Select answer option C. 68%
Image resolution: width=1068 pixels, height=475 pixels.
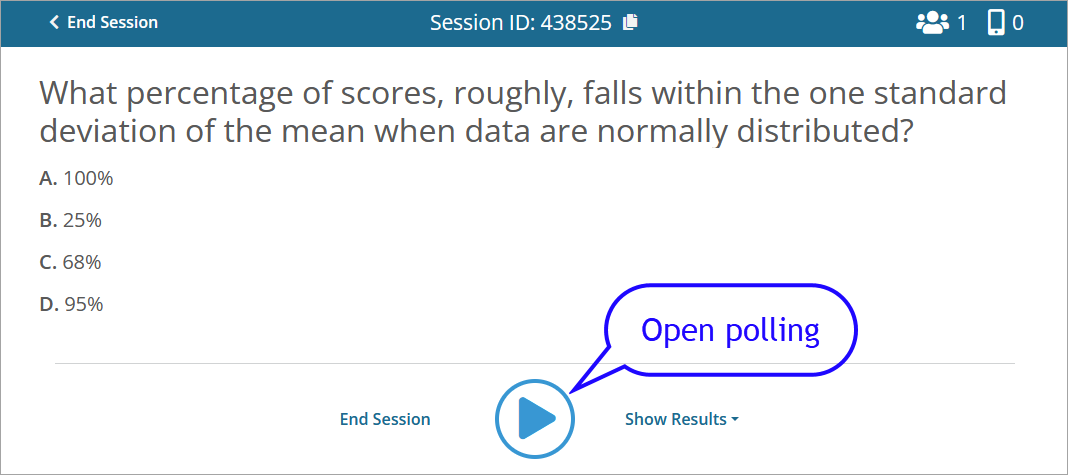(x=71, y=262)
